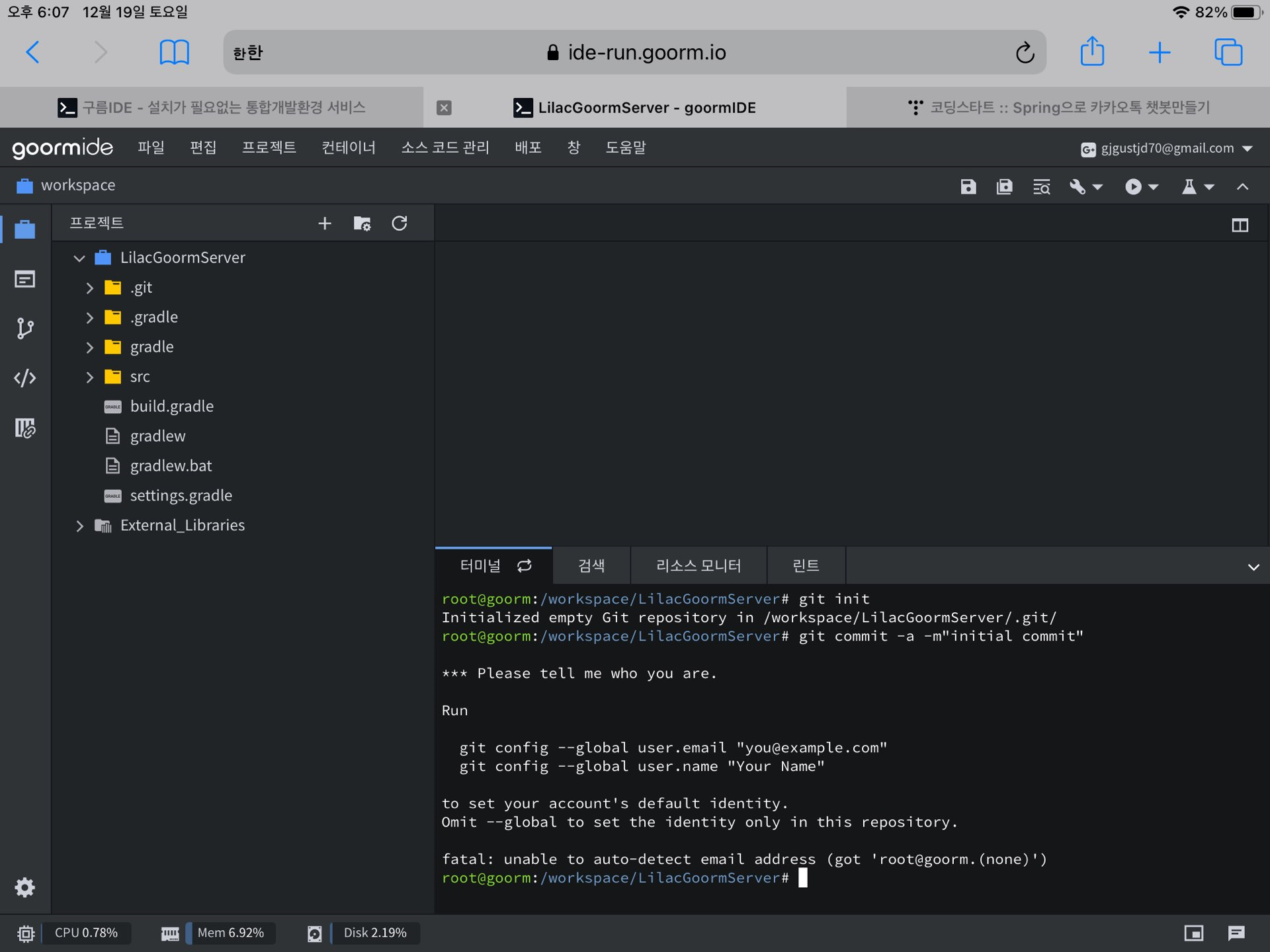
Task: Expand the src folder
Action: coord(90,377)
